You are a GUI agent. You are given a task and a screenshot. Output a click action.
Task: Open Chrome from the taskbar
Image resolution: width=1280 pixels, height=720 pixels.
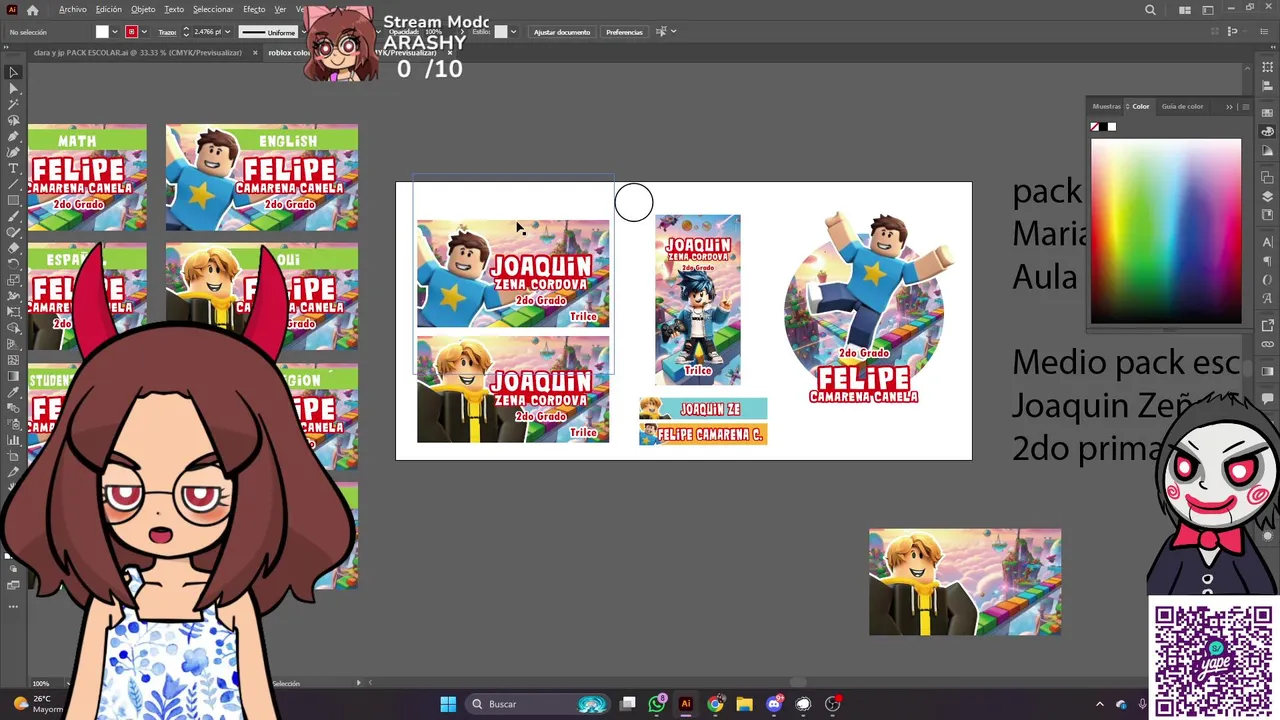(x=715, y=704)
